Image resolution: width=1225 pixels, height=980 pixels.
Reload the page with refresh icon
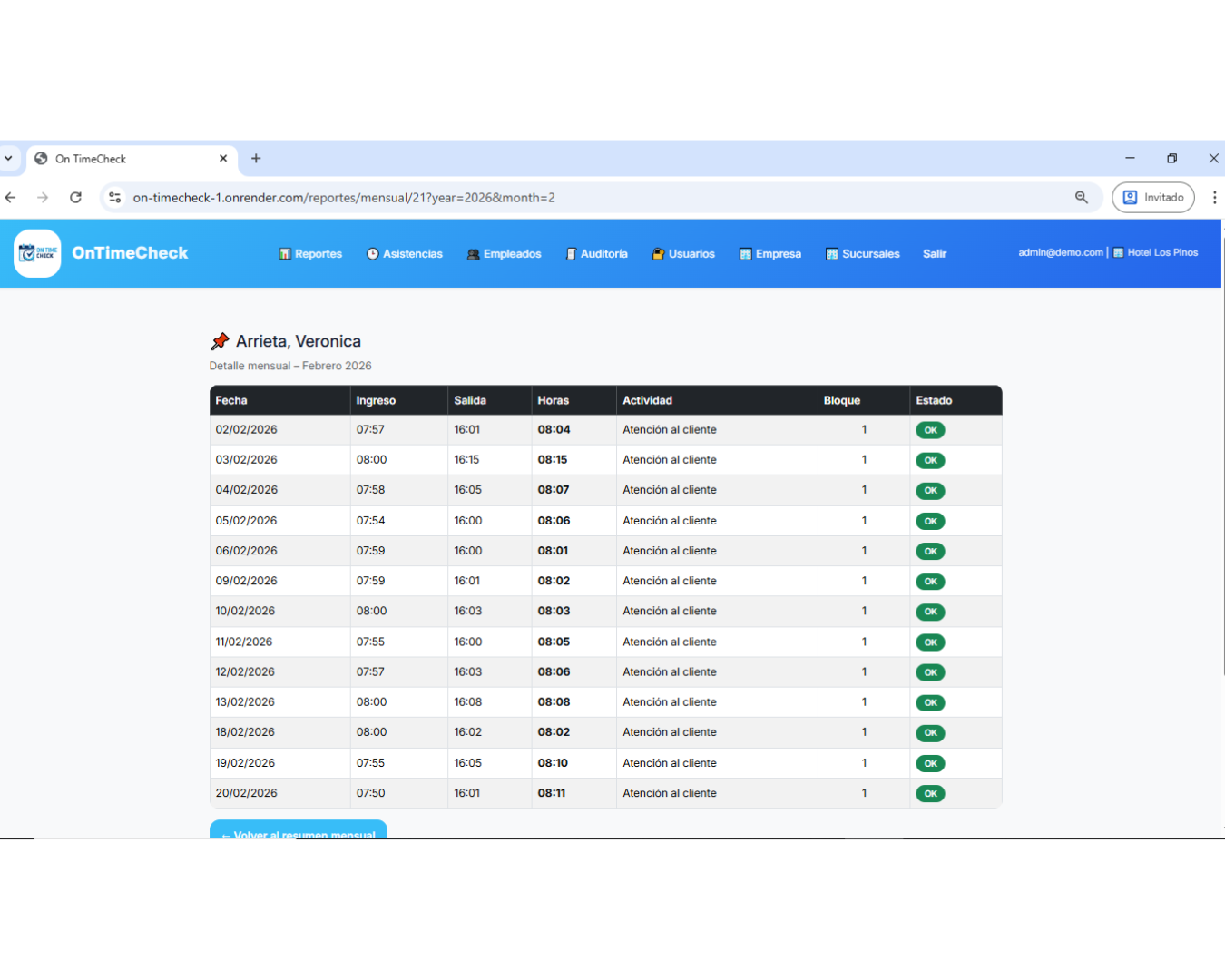click(76, 198)
